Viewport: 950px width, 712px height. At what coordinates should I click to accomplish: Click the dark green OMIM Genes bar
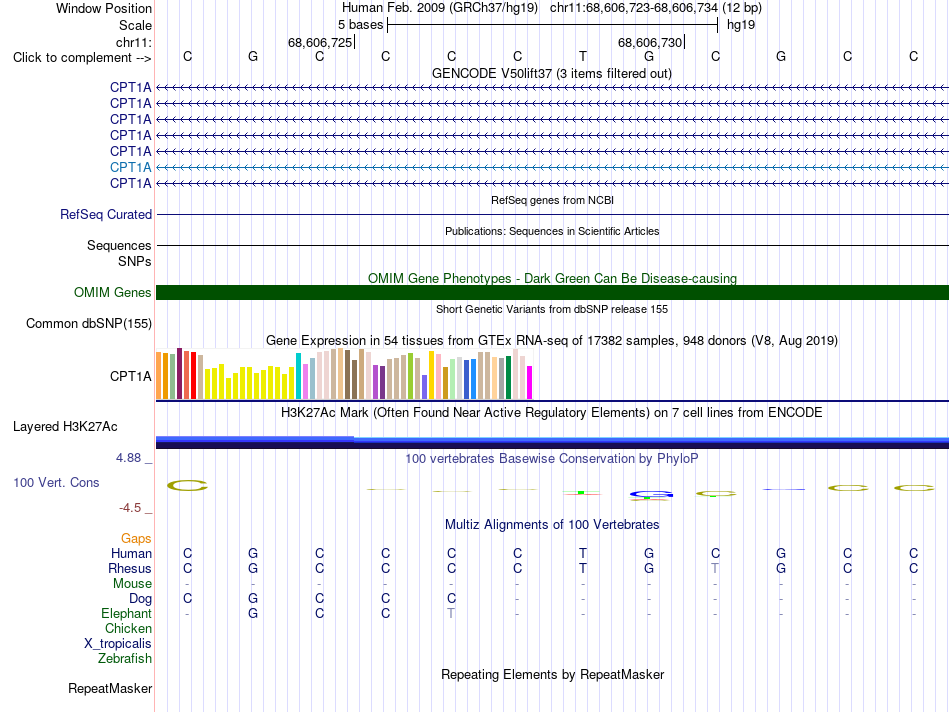click(x=552, y=293)
